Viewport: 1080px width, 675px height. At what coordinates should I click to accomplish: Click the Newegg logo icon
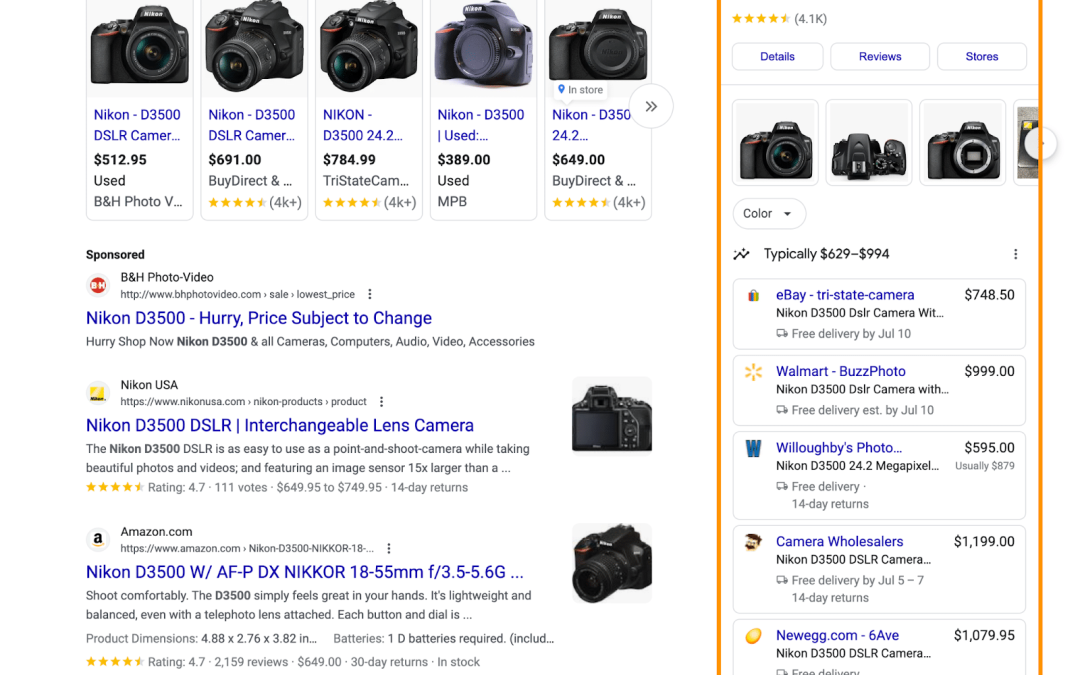pos(754,636)
